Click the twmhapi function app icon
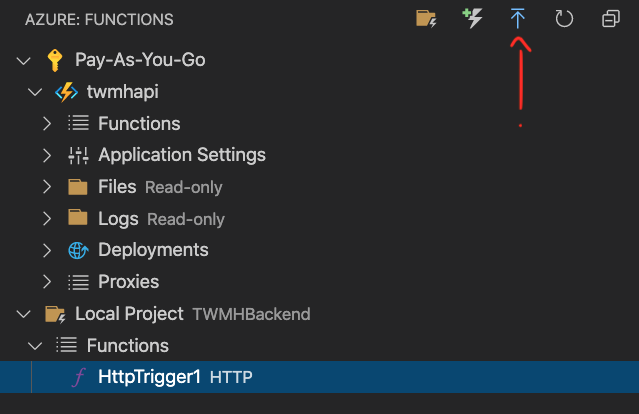 tap(67, 92)
